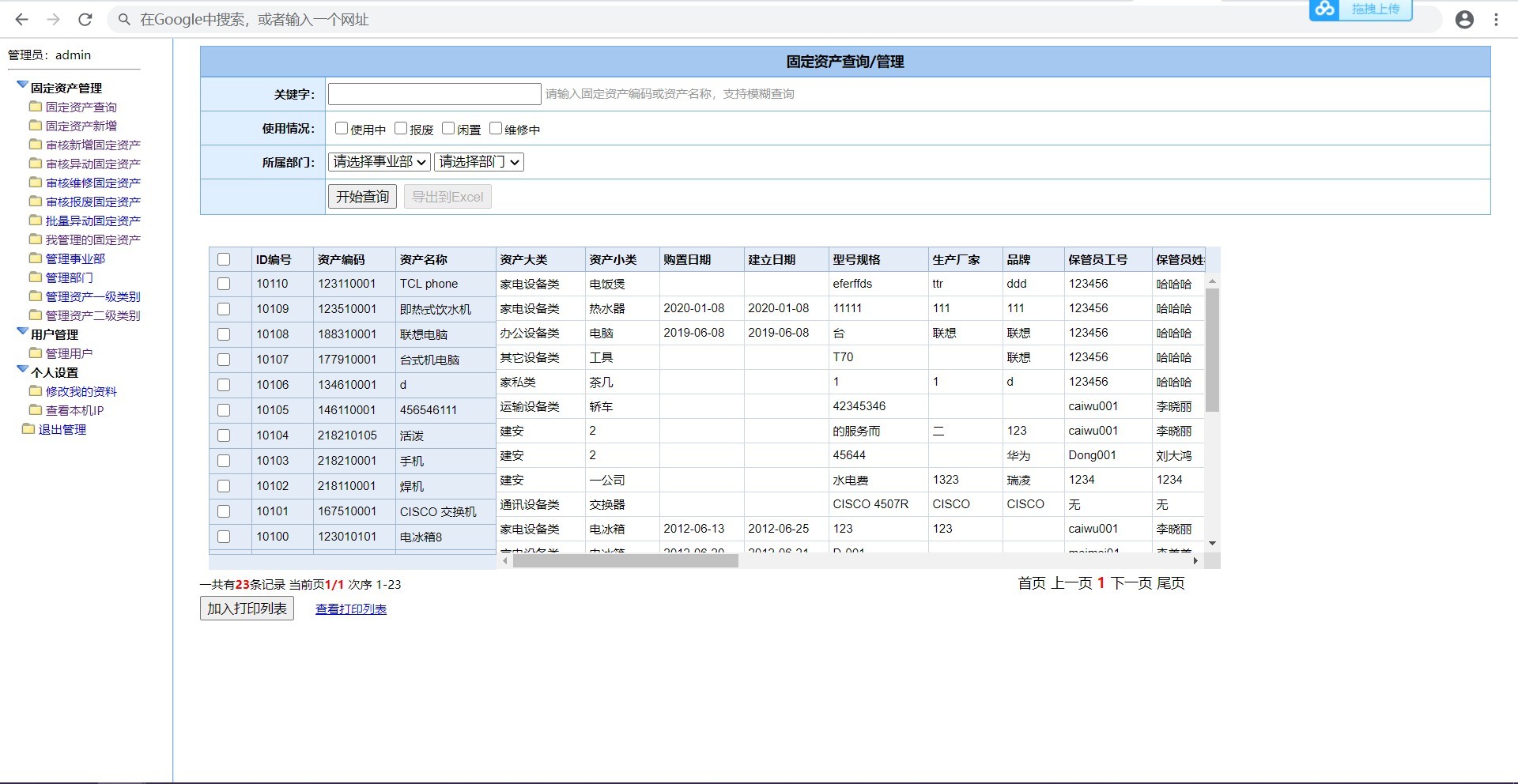The height and width of the screenshot is (784, 1518).
Task: Click folder icon beside 管理部门
Action: (x=36, y=277)
